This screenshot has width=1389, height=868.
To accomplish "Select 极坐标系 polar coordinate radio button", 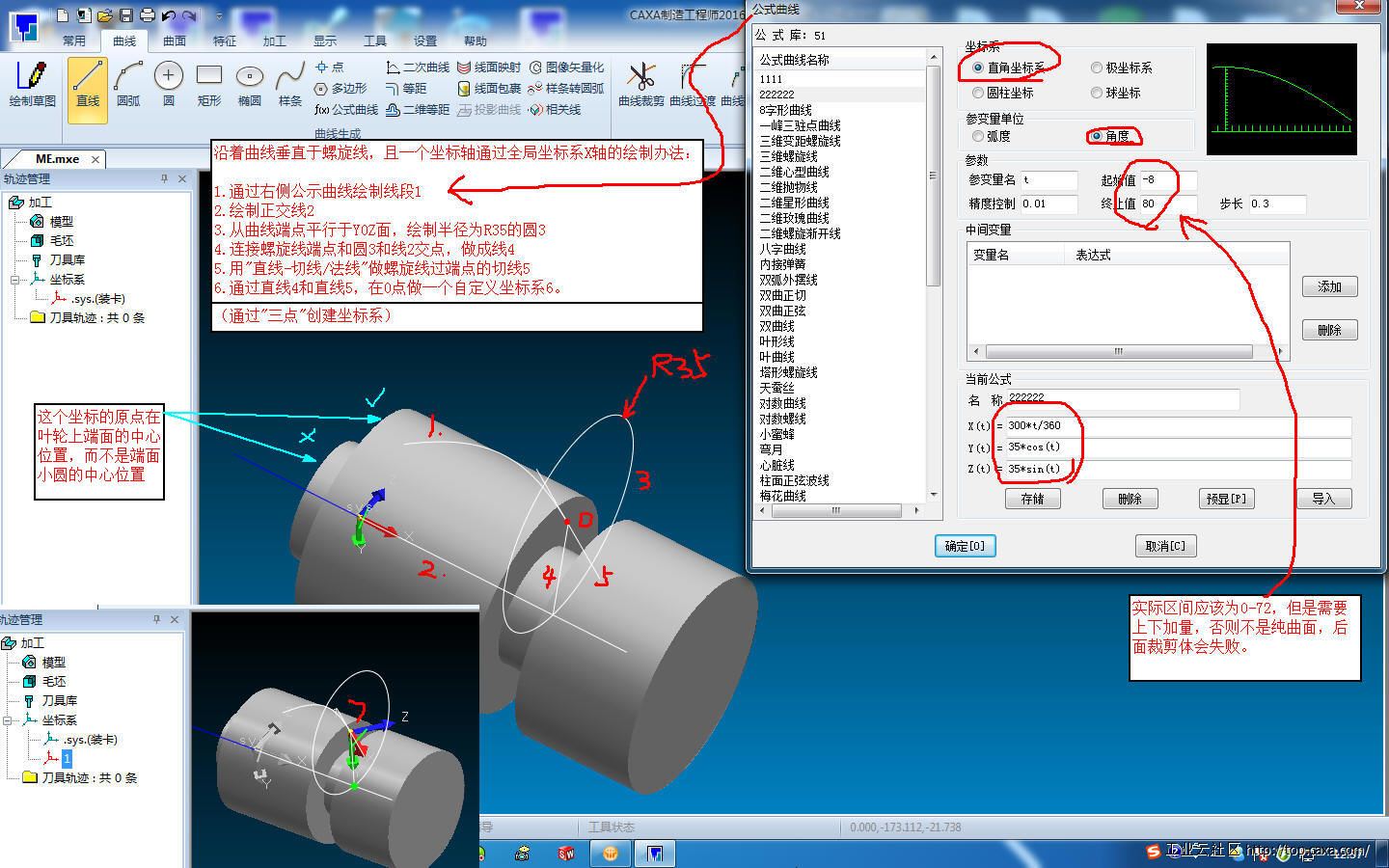I will coord(1097,68).
